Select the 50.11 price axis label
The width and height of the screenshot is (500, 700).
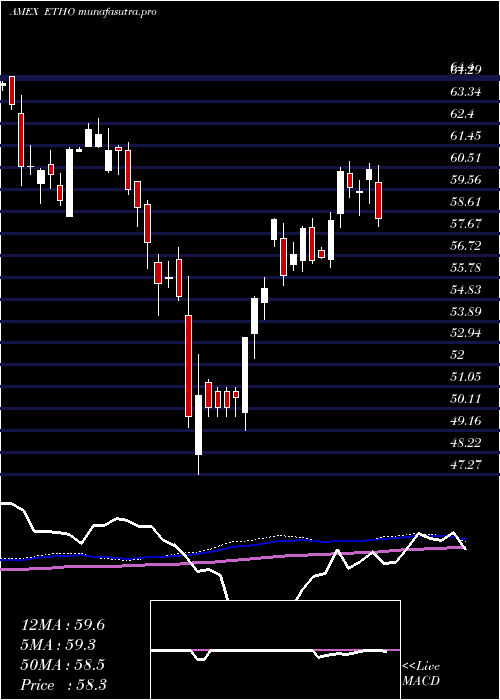tap(466, 399)
